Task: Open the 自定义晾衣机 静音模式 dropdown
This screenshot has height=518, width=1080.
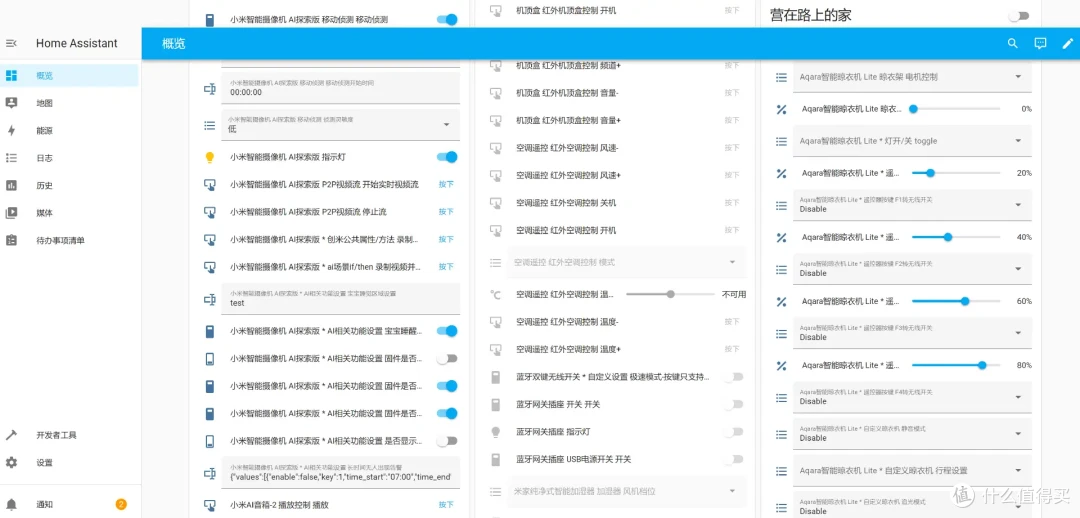Action: tap(913, 433)
